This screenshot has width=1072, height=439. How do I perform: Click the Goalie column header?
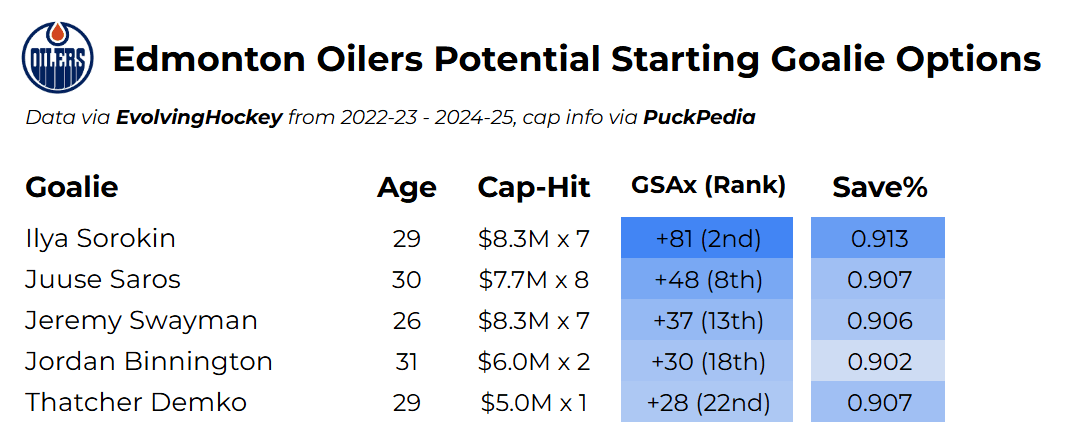(72, 187)
